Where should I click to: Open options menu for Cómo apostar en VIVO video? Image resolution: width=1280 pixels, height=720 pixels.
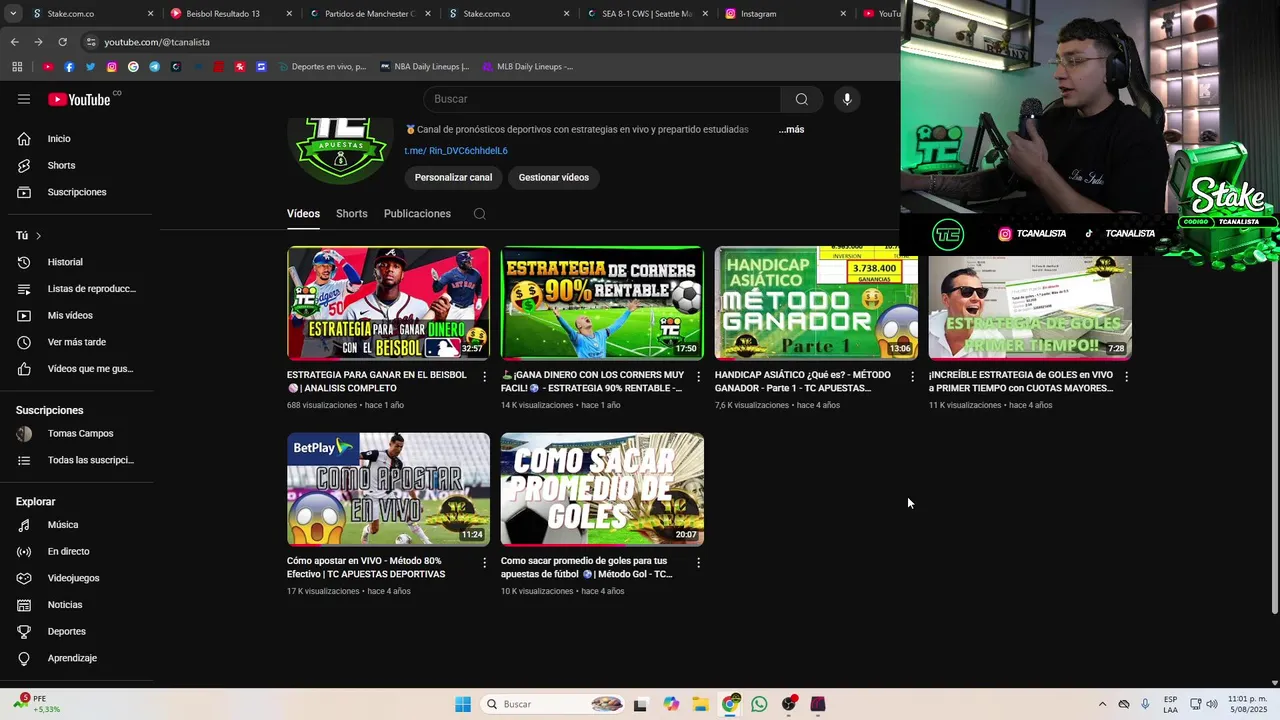tap(485, 563)
